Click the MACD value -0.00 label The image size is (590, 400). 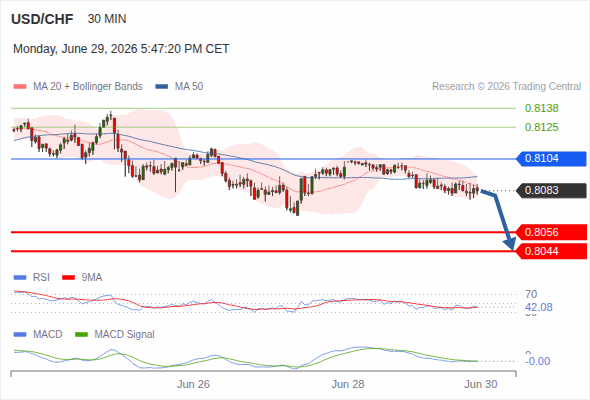(x=537, y=361)
